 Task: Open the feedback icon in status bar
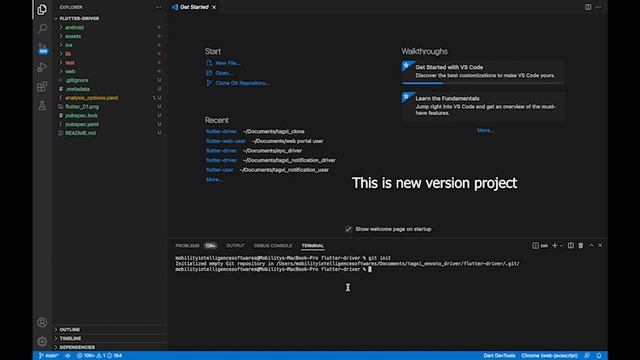(587, 356)
